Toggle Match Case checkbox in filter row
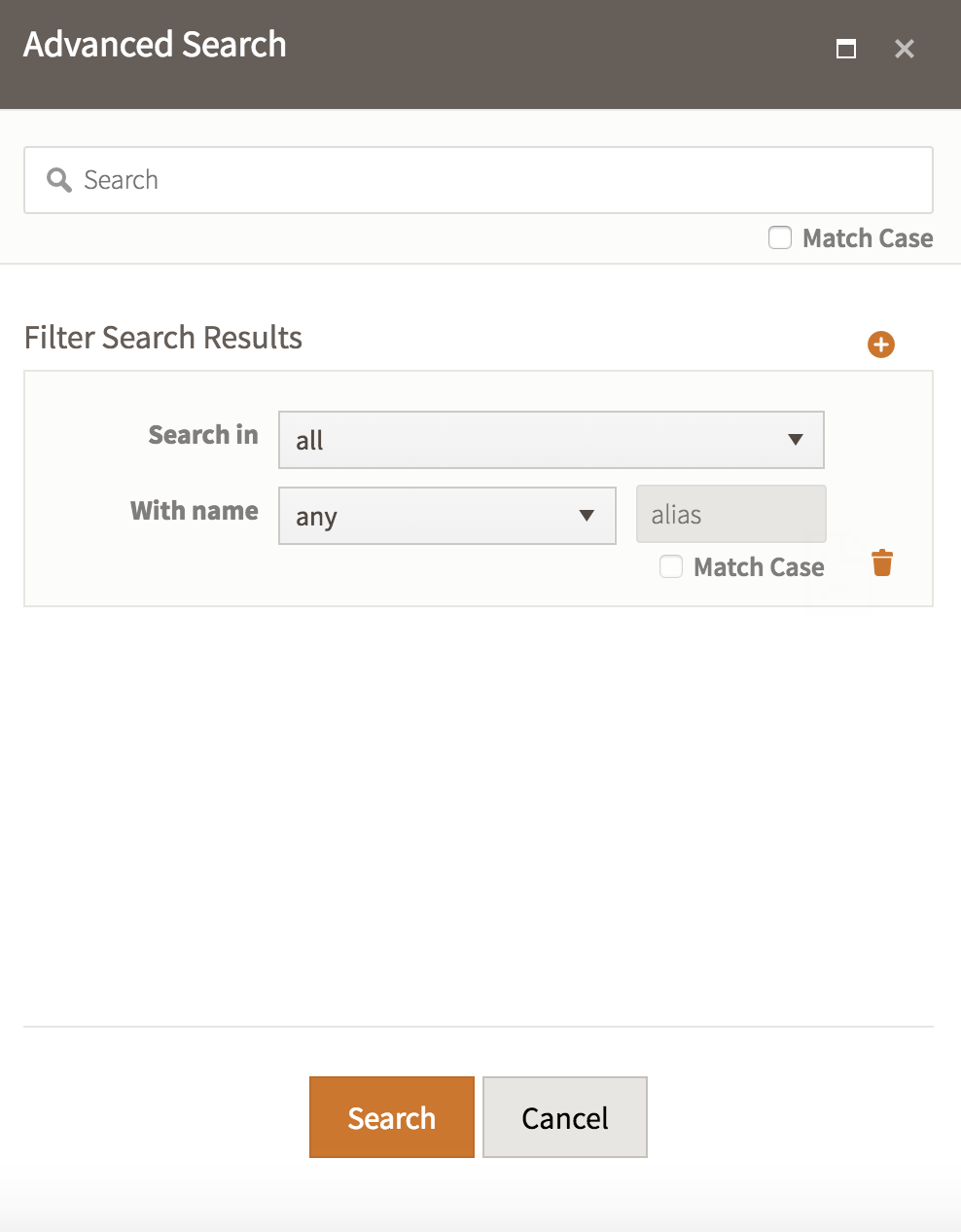 (671, 566)
